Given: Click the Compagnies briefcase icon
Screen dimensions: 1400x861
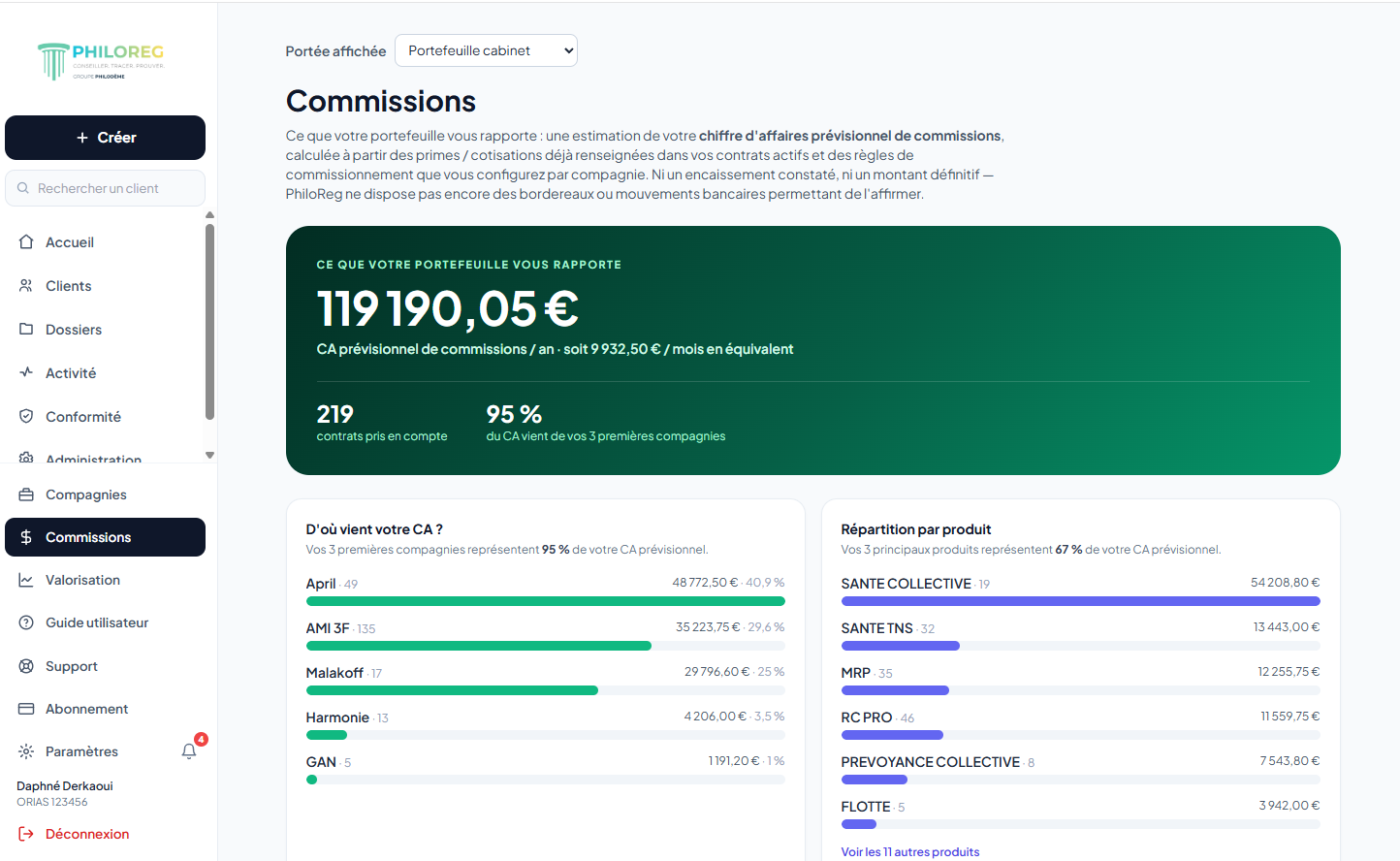Looking at the screenshot, I should pyautogui.click(x=26, y=494).
